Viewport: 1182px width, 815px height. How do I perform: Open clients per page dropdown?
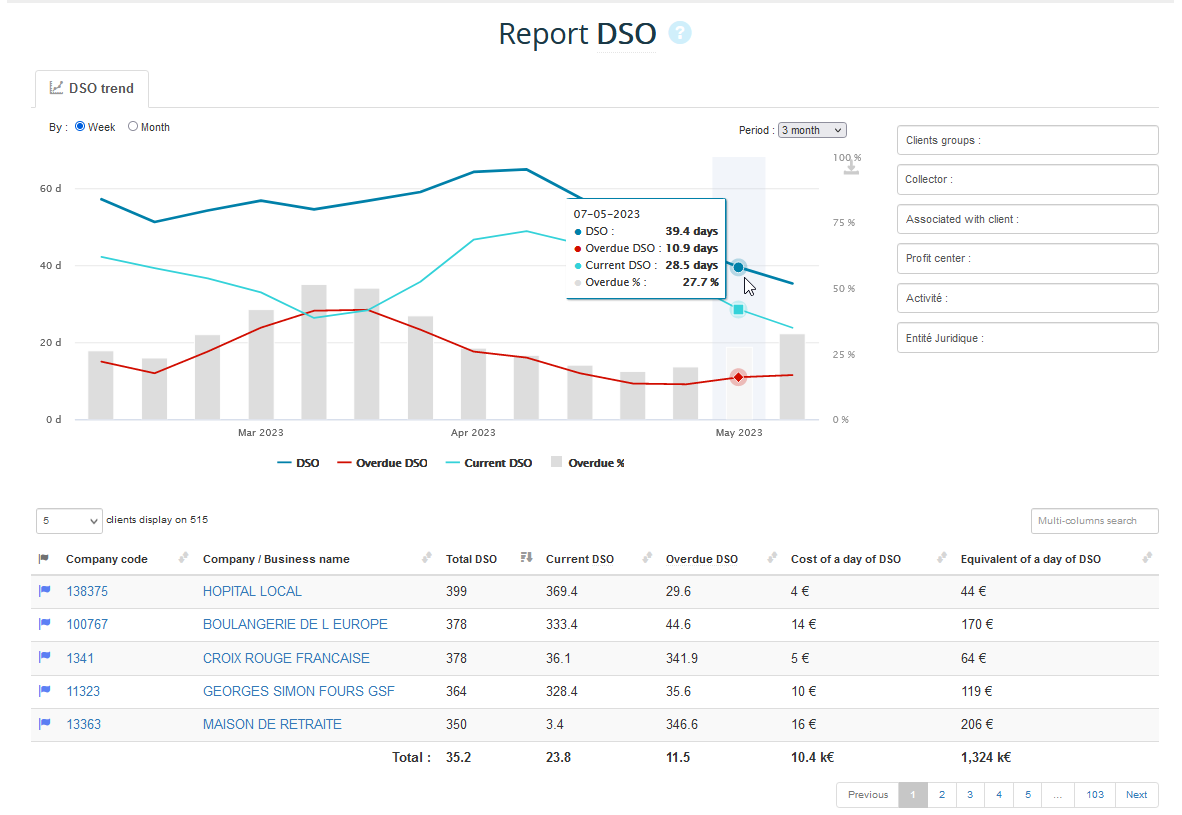(69, 520)
